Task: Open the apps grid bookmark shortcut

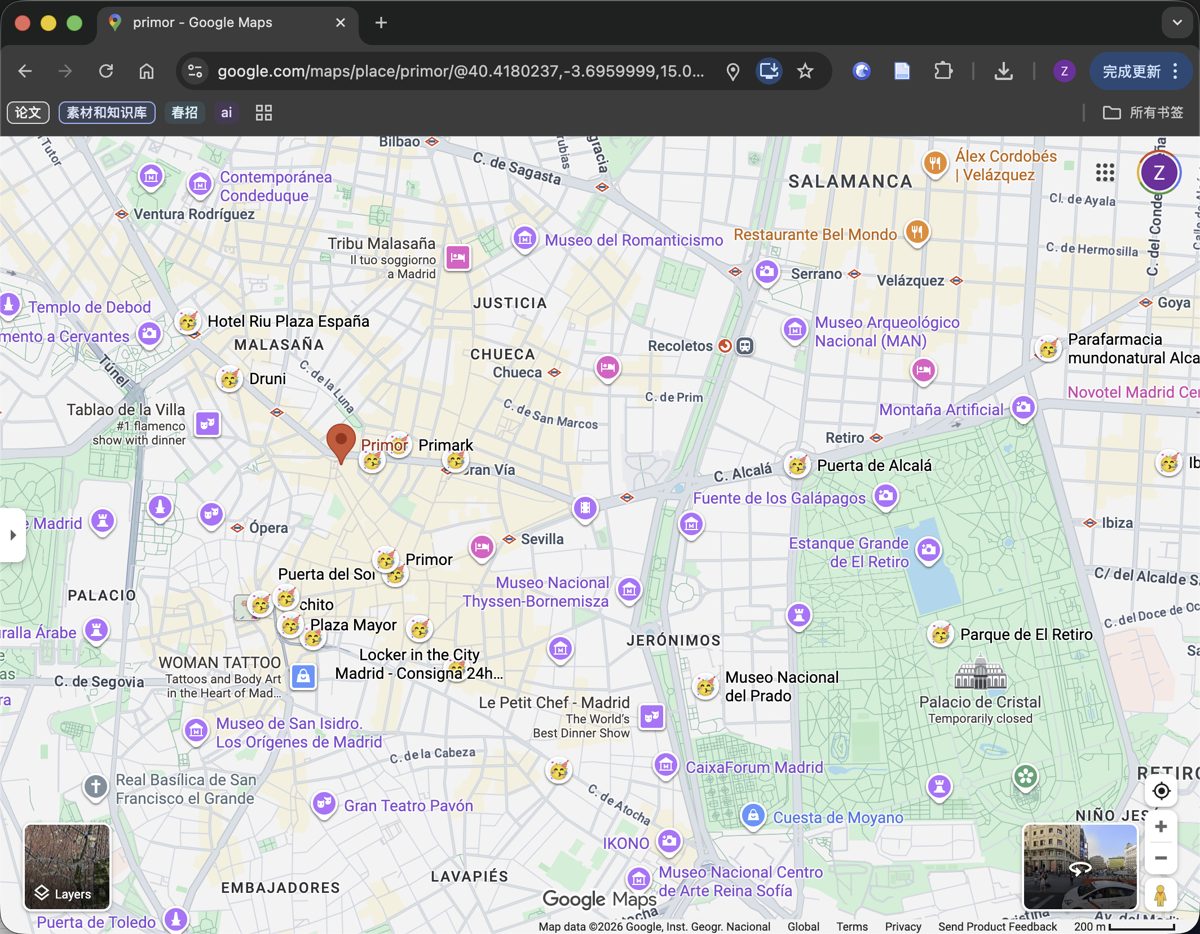Action: pyautogui.click(x=264, y=113)
